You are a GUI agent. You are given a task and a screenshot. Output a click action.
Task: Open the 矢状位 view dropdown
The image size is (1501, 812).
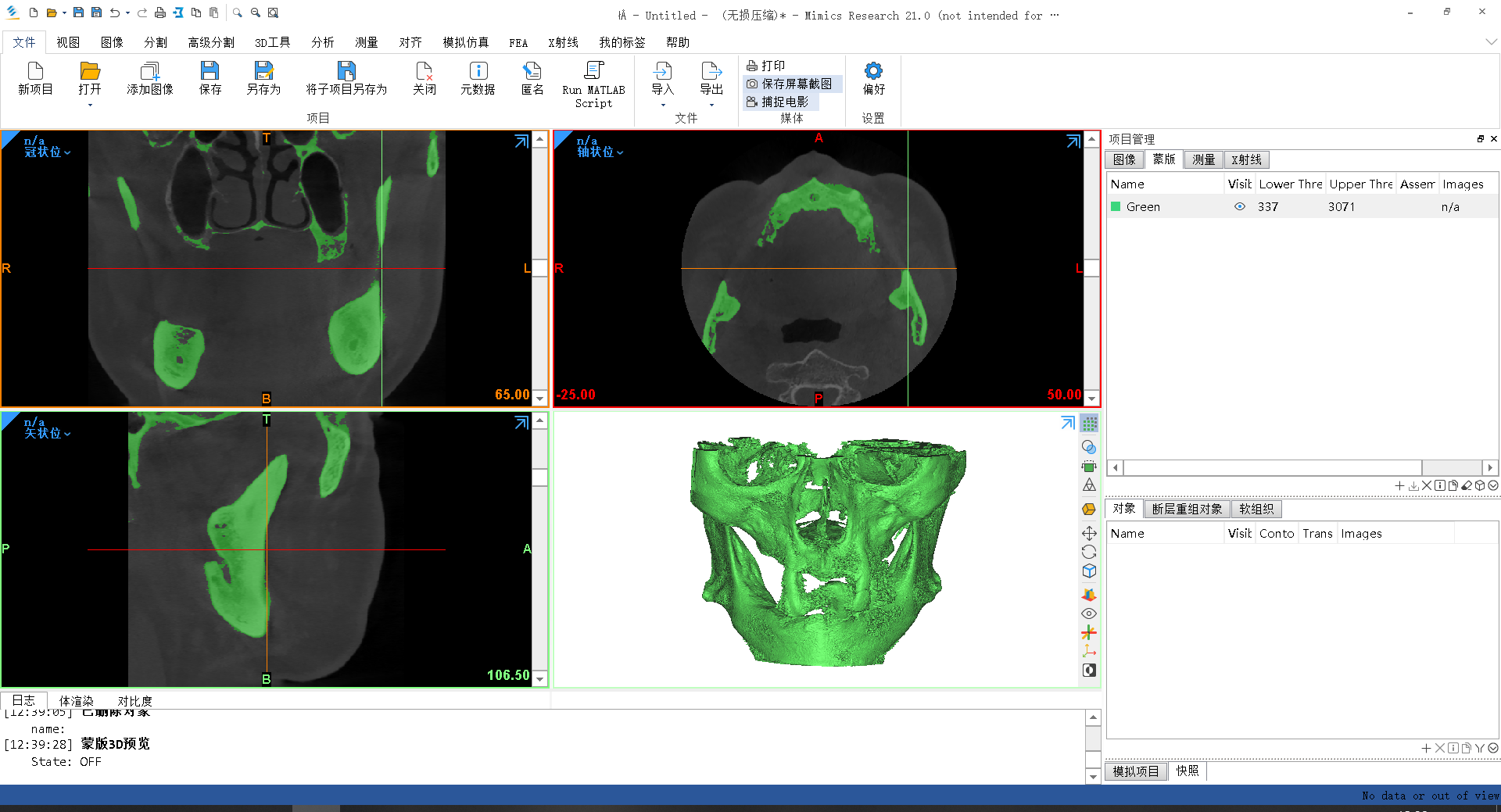[47, 434]
